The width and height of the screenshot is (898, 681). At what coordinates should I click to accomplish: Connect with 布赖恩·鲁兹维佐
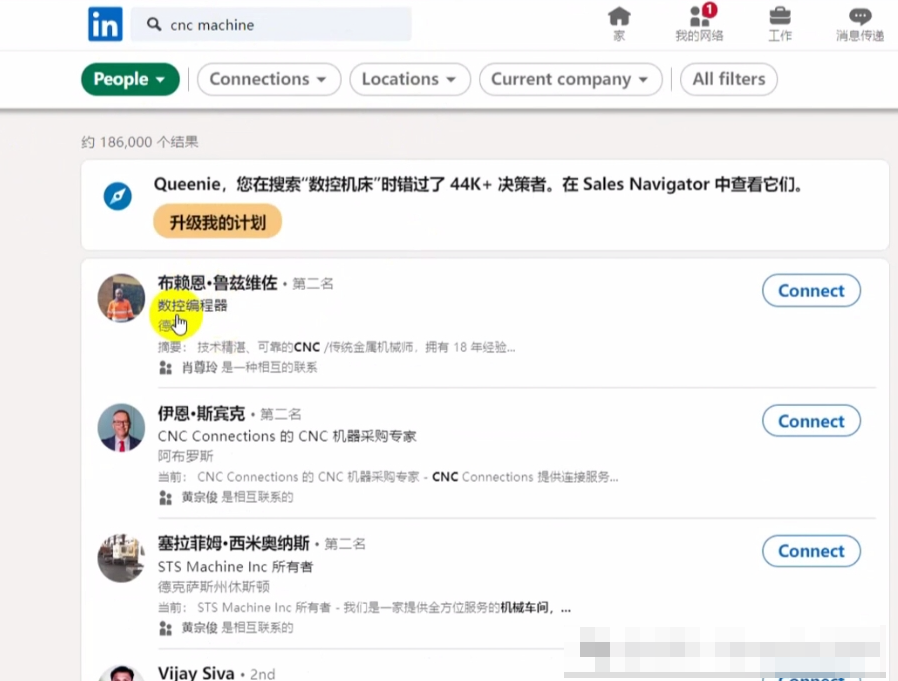click(811, 291)
